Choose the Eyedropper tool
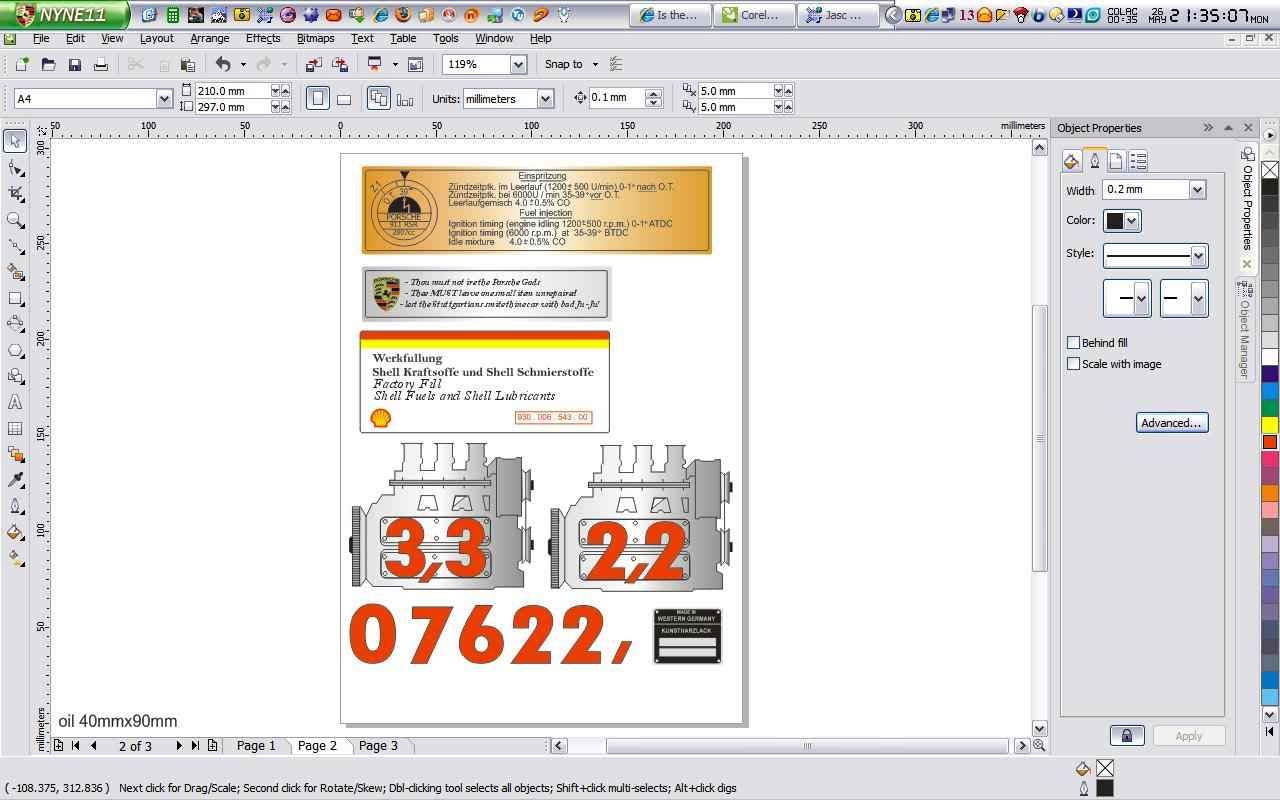Screen dimensions: 1280x800 15,480
